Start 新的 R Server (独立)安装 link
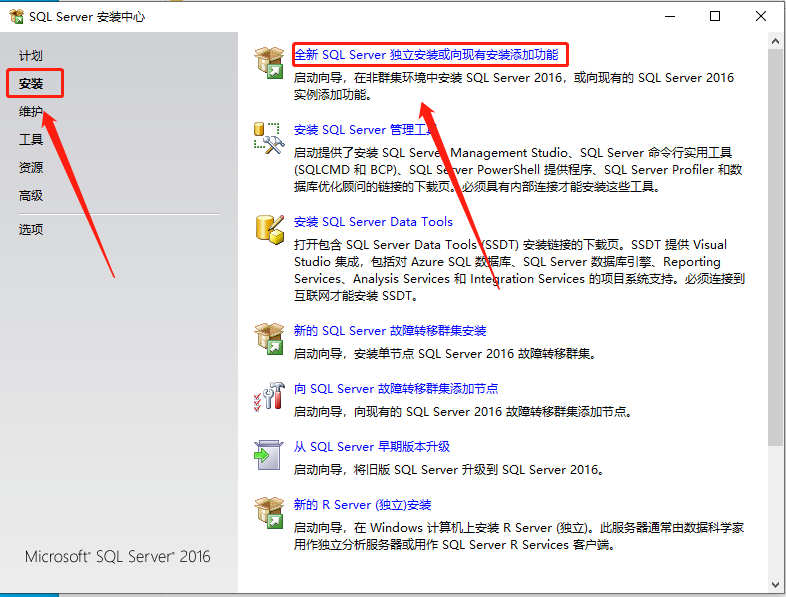Viewport: 786px width, 597px height. tap(362, 505)
